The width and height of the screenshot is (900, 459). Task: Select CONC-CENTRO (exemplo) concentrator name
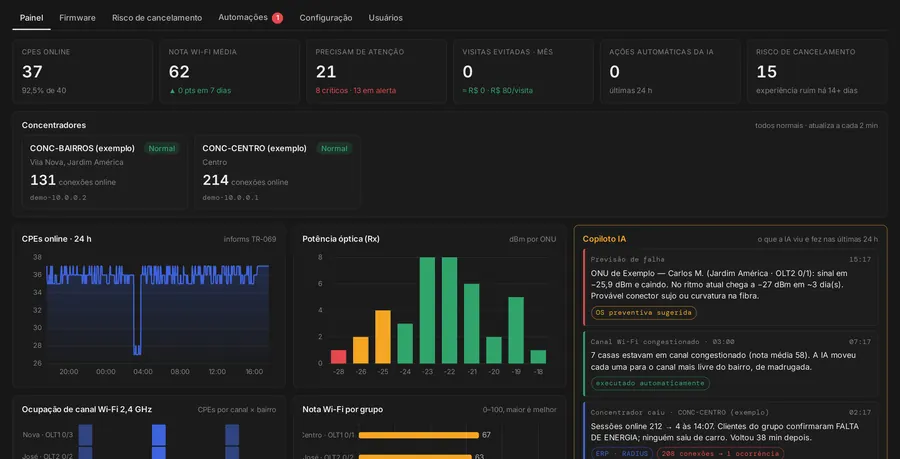click(255, 148)
